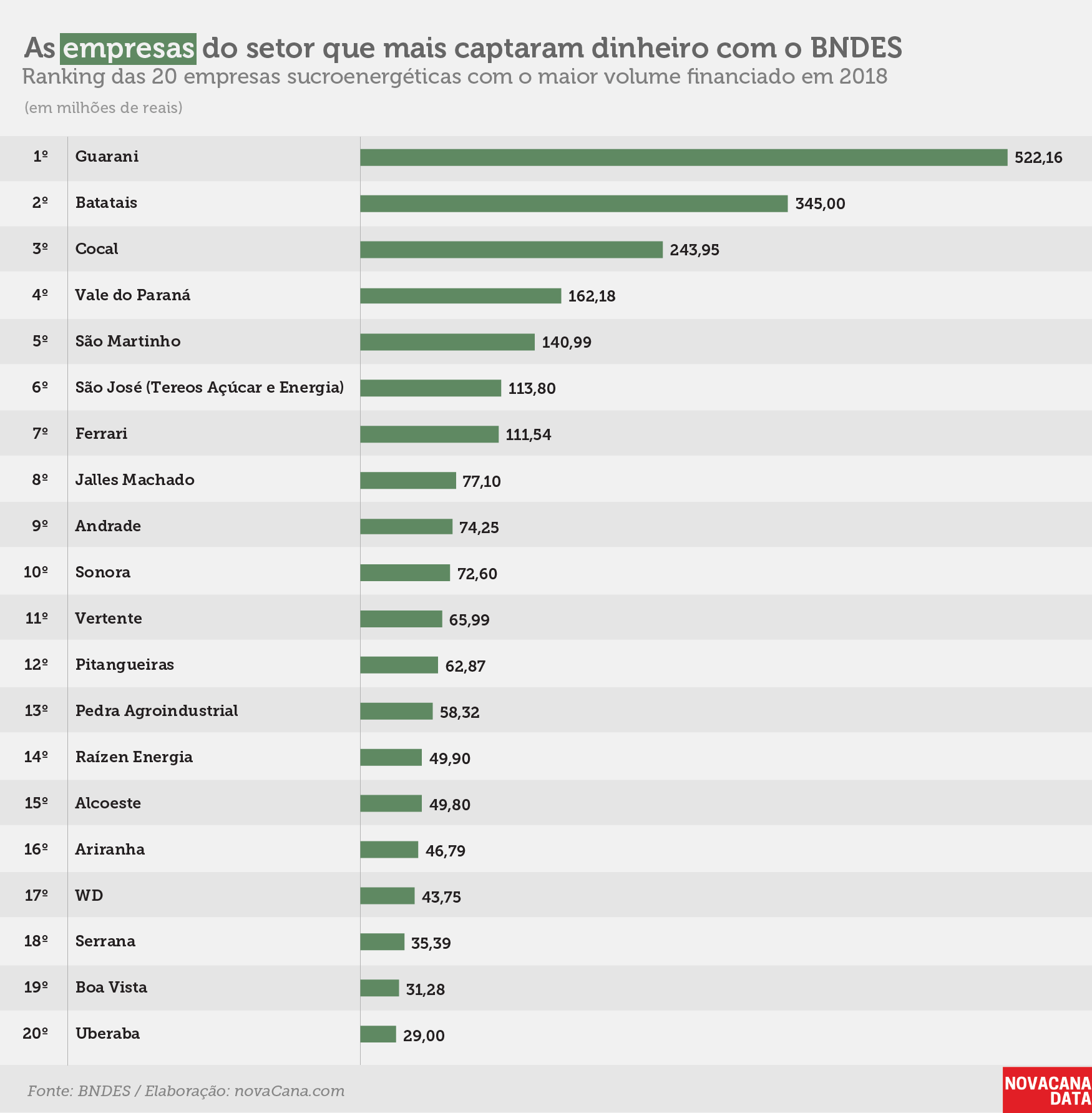Click the green bar for São Martinho

pyautogui.click(x=447, y=342)
